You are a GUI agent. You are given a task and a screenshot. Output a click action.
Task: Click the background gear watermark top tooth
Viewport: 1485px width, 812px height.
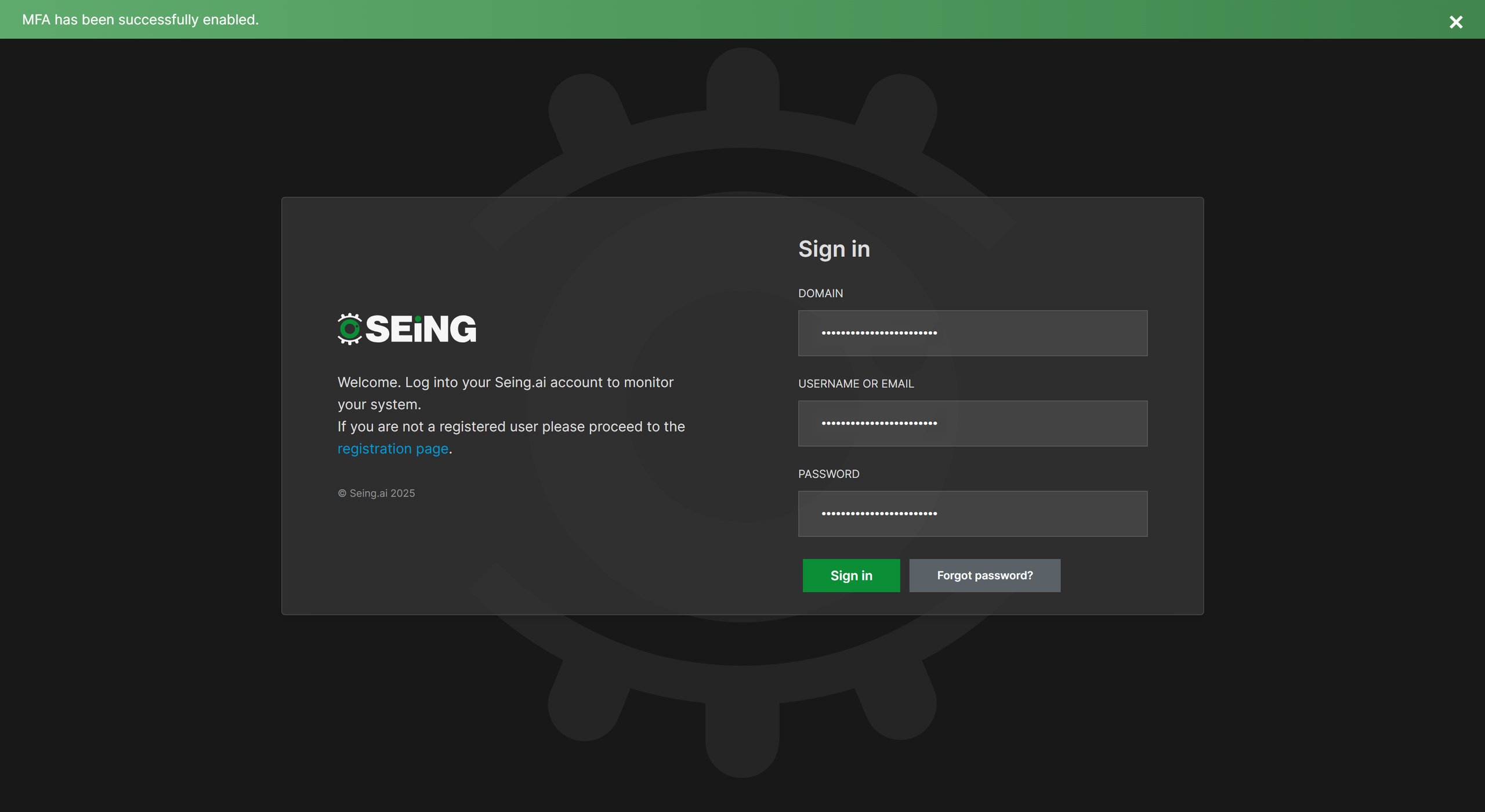(x=742, y=78)
